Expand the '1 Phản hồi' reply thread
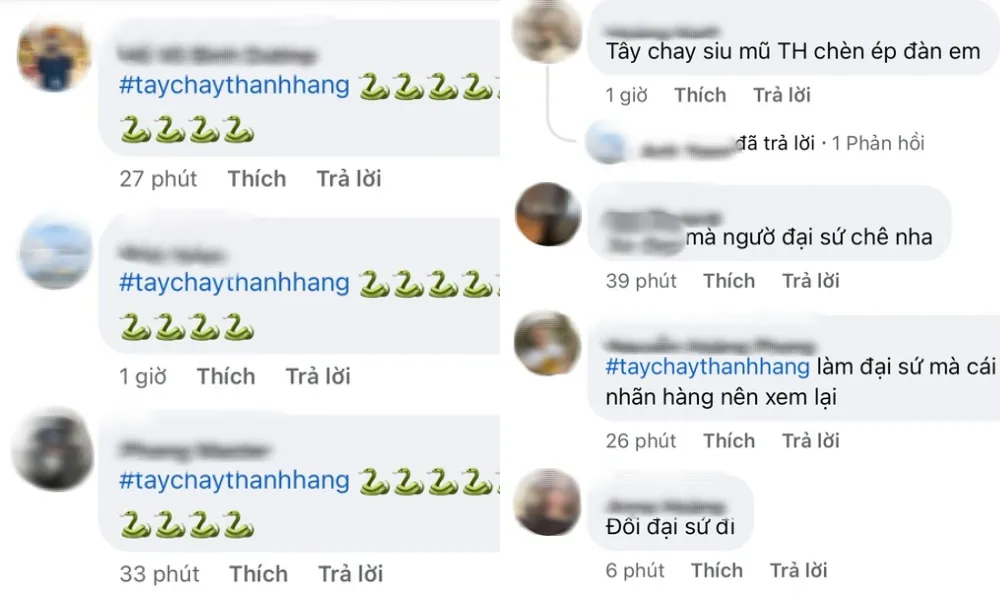 pyautogui.click(x=878, y=143)
